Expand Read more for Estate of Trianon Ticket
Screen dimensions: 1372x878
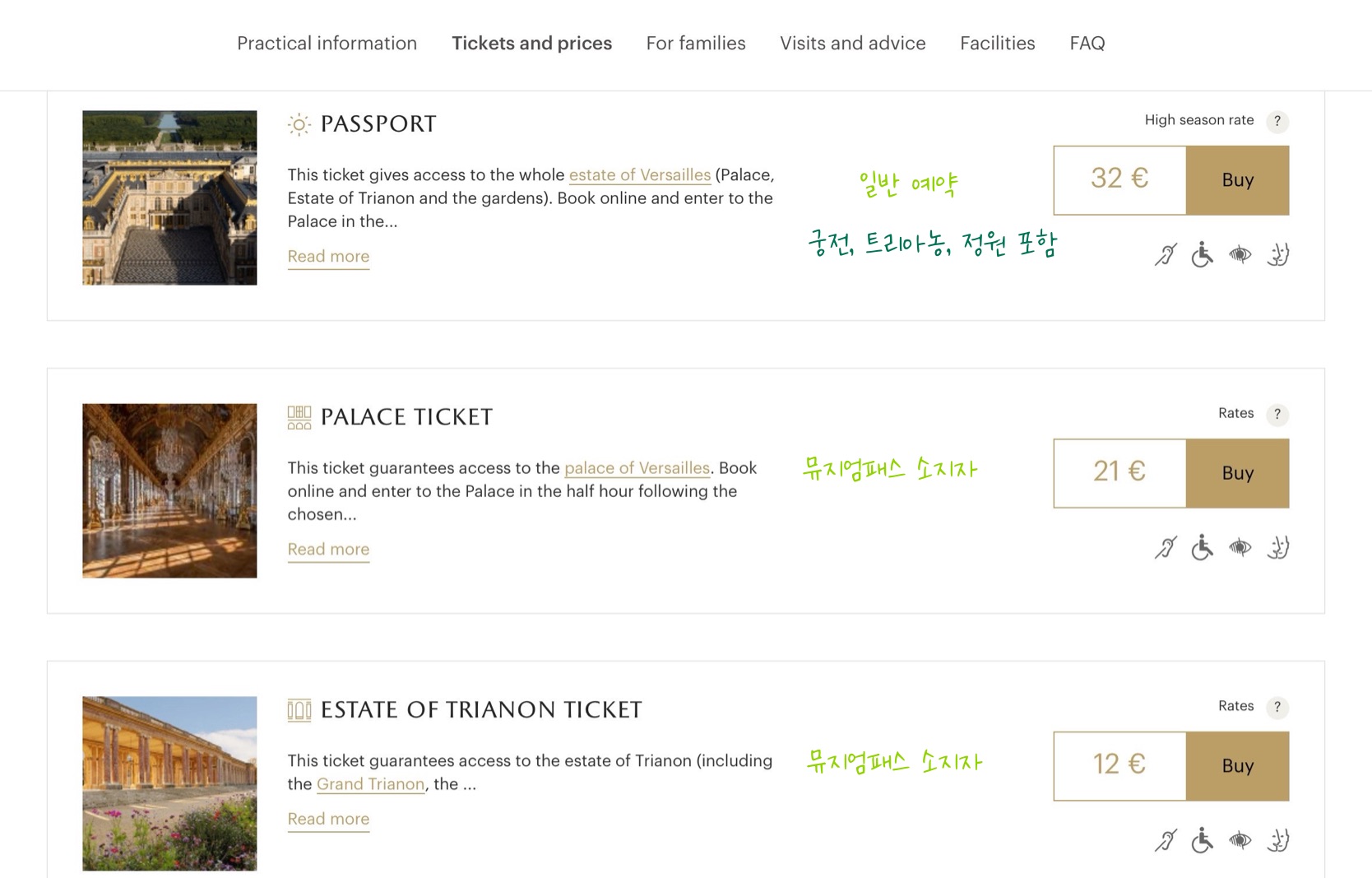click(x=328, y=820)
